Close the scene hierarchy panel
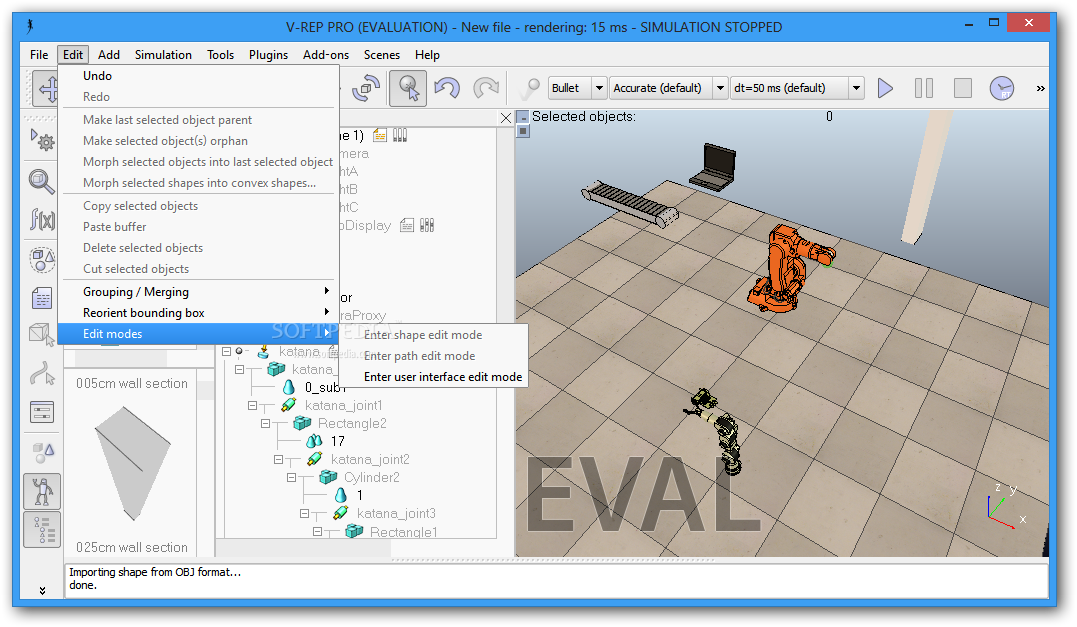1077x627 pixels. (x=506, y=118)
